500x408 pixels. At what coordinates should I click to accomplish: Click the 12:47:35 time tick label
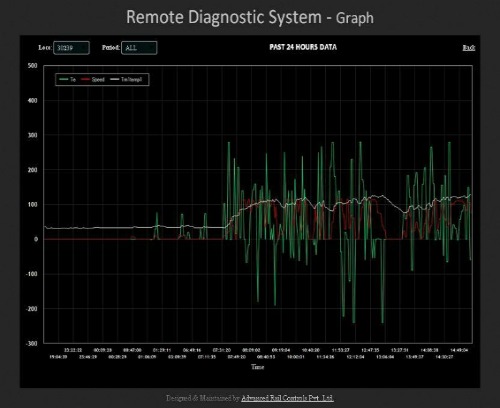coord(370,350)
